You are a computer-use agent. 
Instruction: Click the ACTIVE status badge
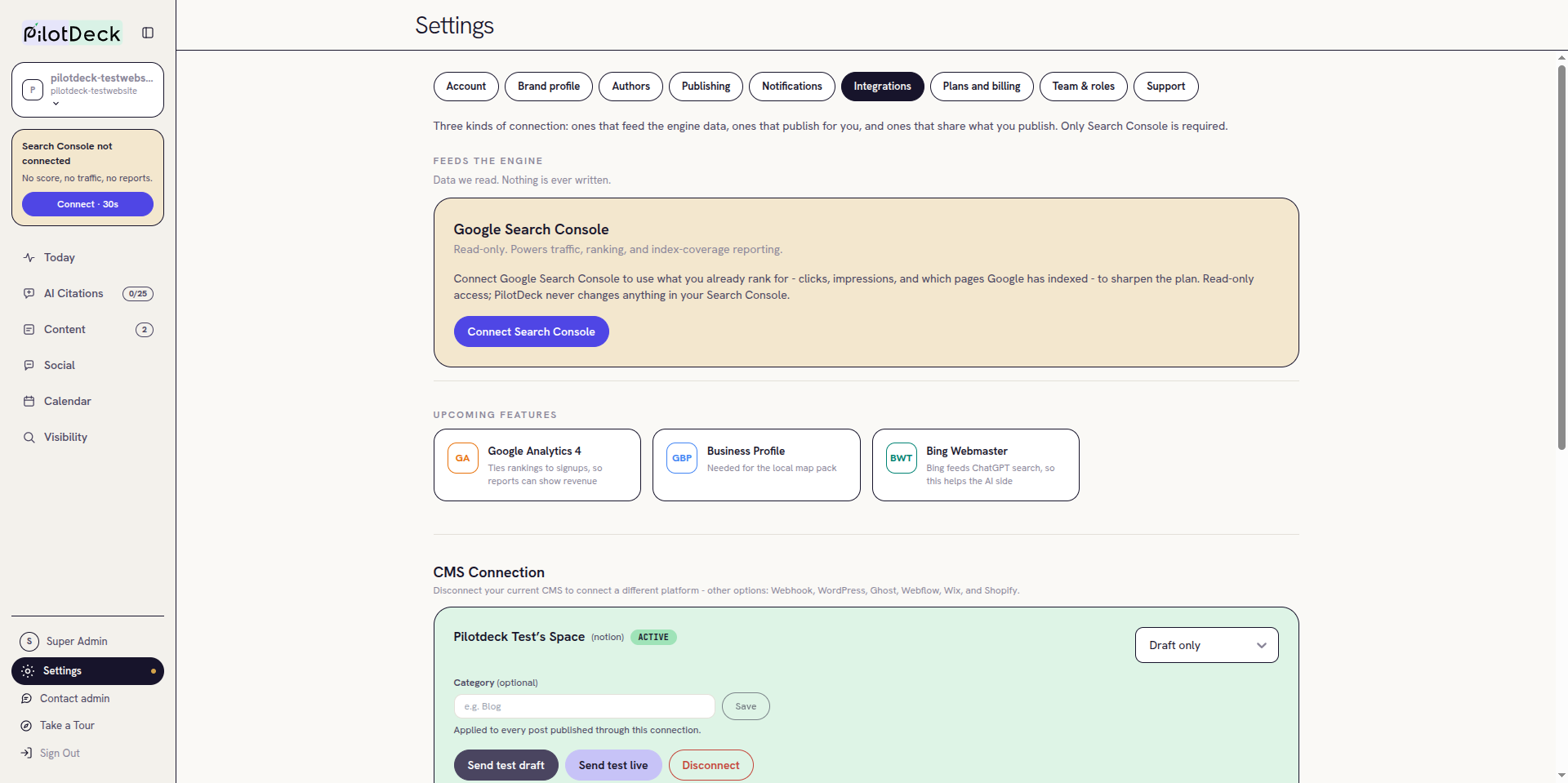(x=653, y=637)
